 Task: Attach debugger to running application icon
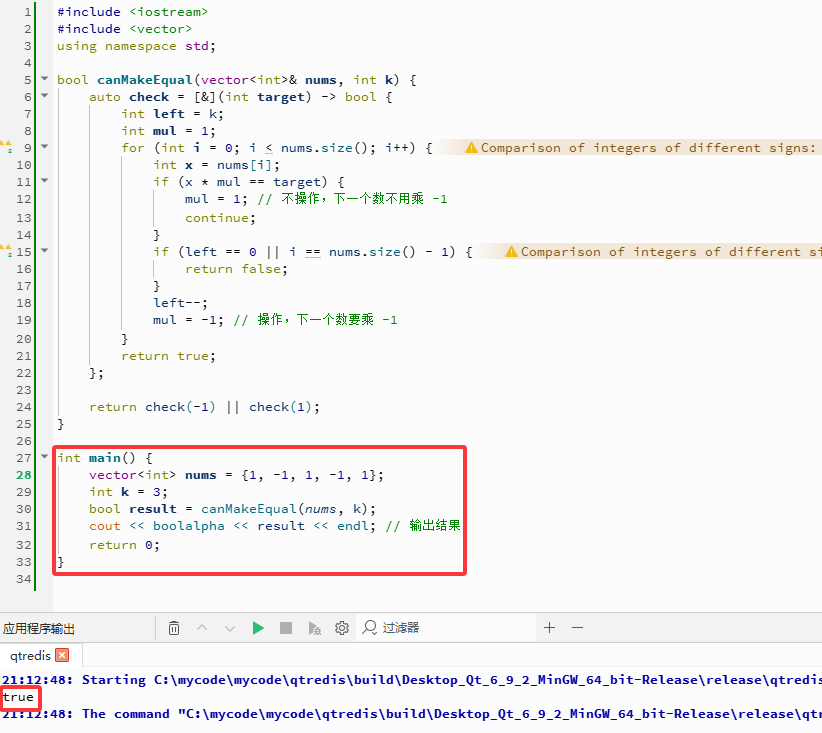(x=314, y=628)
